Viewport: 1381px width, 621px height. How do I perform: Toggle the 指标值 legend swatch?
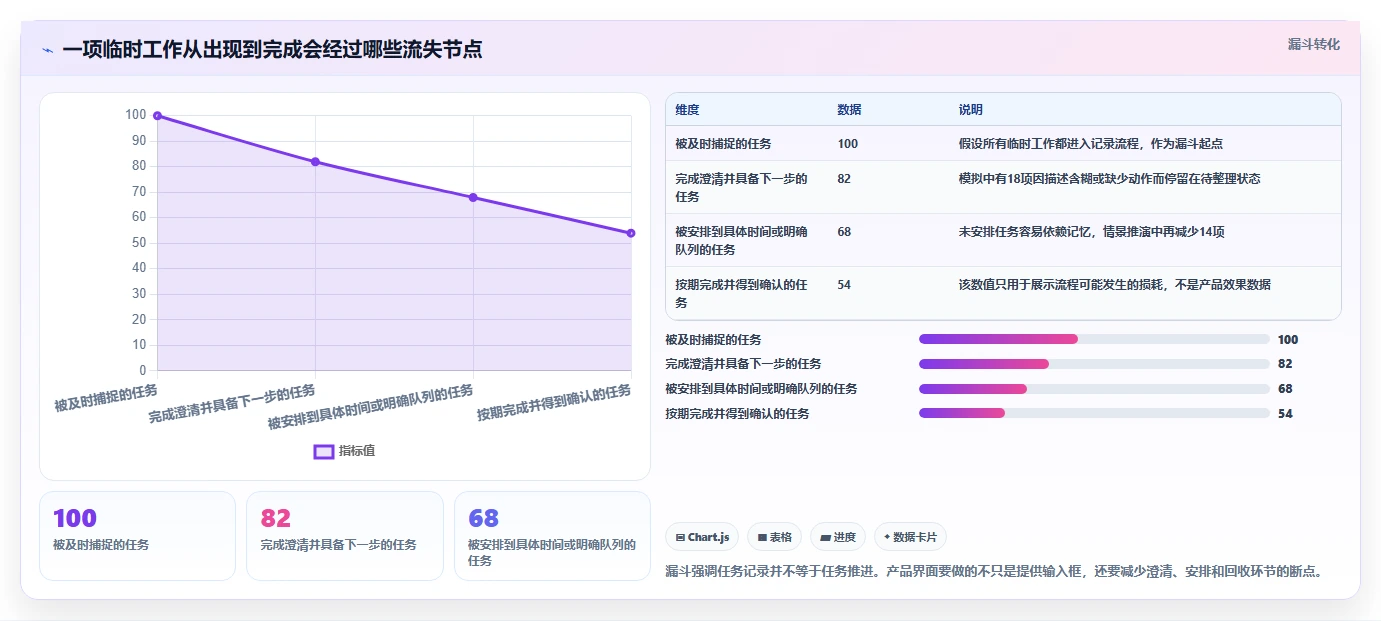(x=324, y=451)
